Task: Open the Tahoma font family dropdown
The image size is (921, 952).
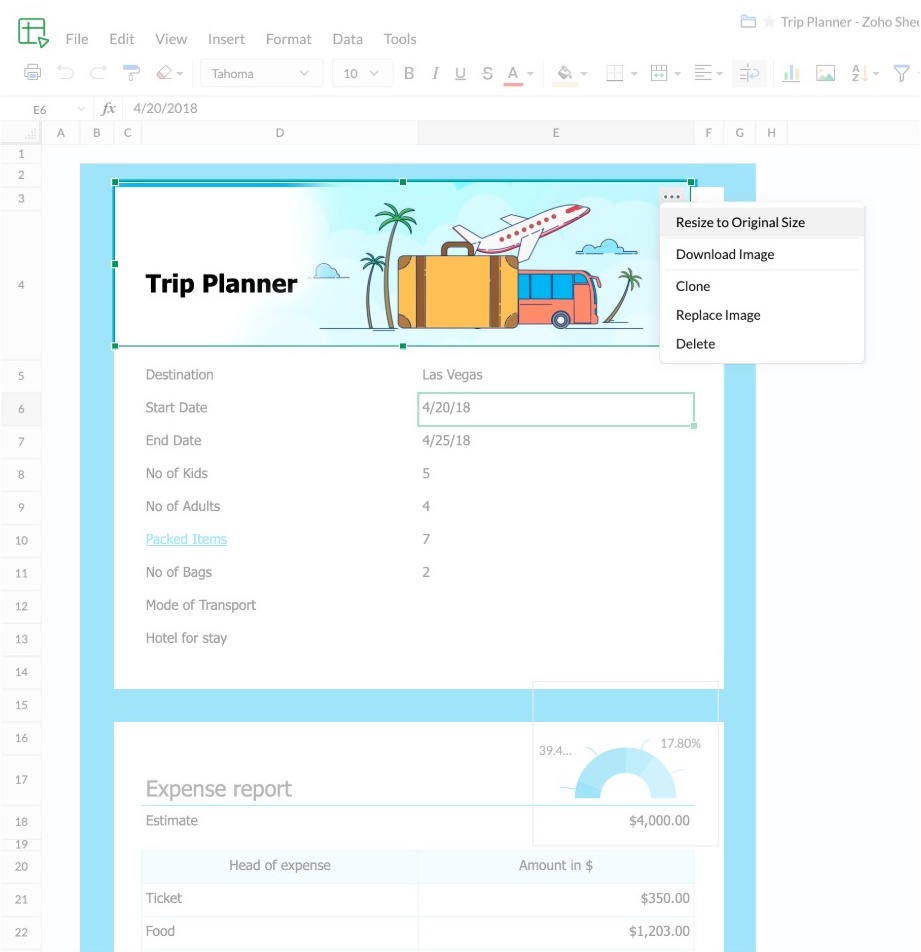Action: pos(261,73)
